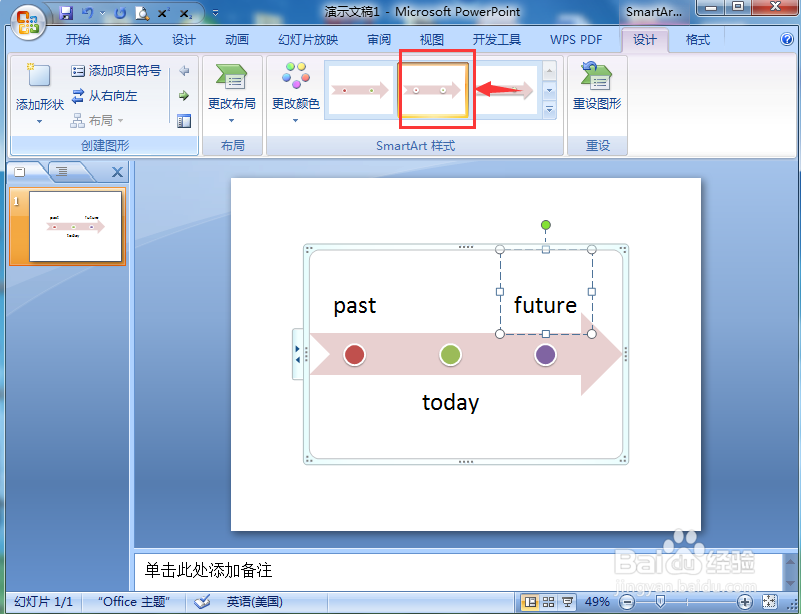Click the purple timeline circle
This screenshot has height=614, width=801.
tap(545, 354)
